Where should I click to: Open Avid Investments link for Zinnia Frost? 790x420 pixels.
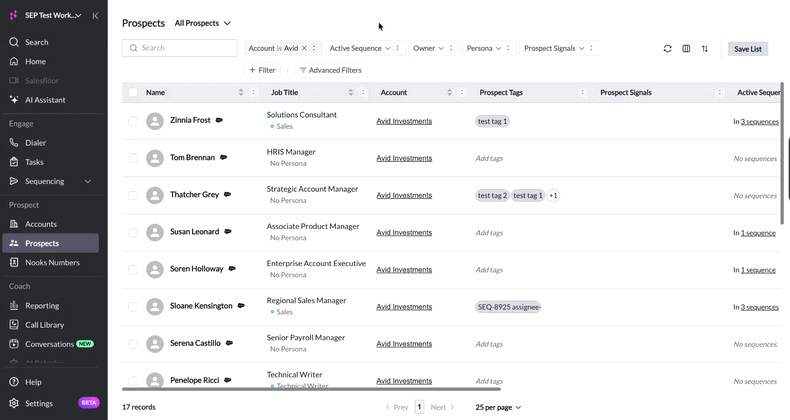click(404, 121)
